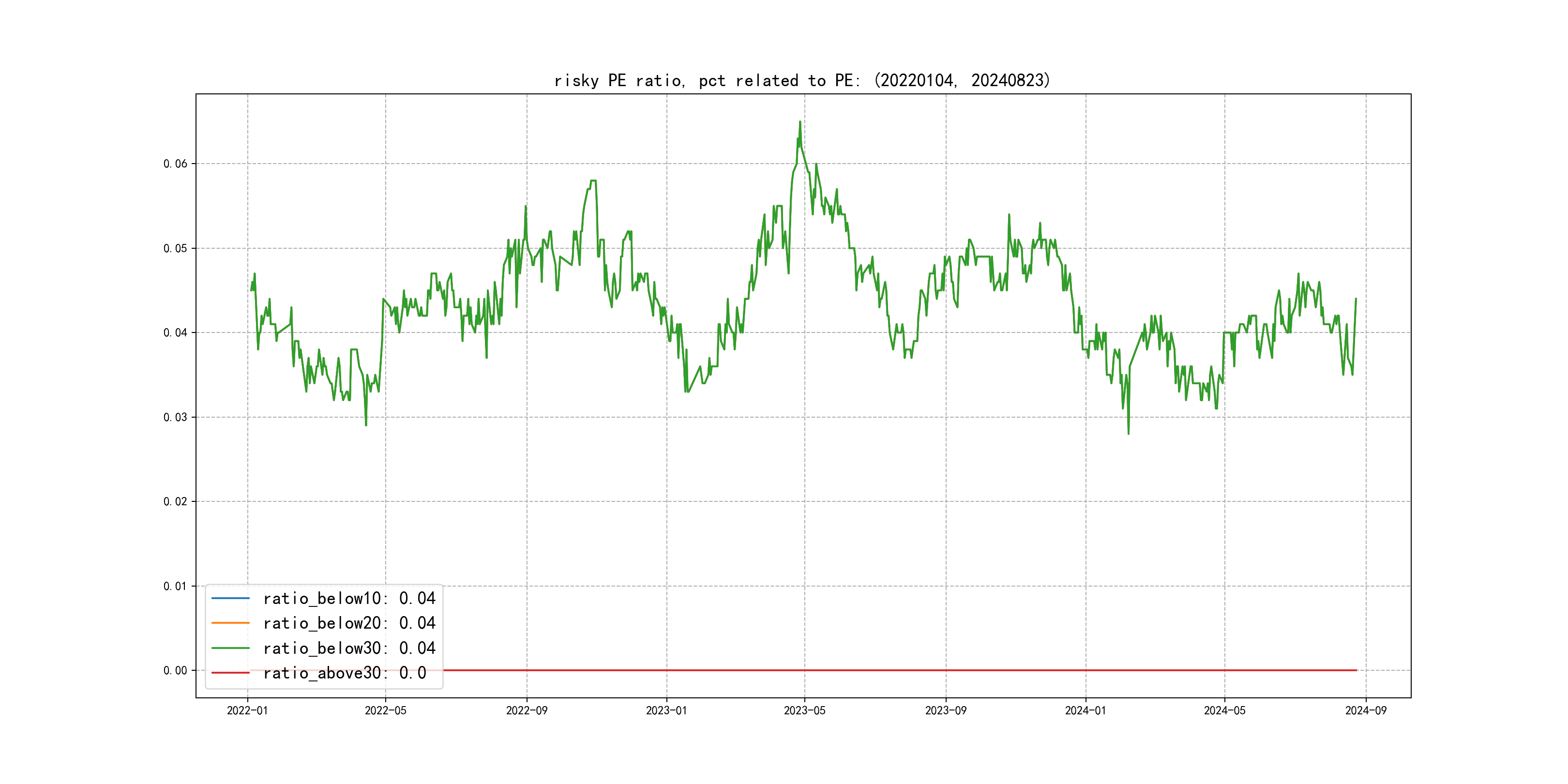Click the 2024-01 x-axis label
This screenshot has width=1568, height=784.
1086,711
